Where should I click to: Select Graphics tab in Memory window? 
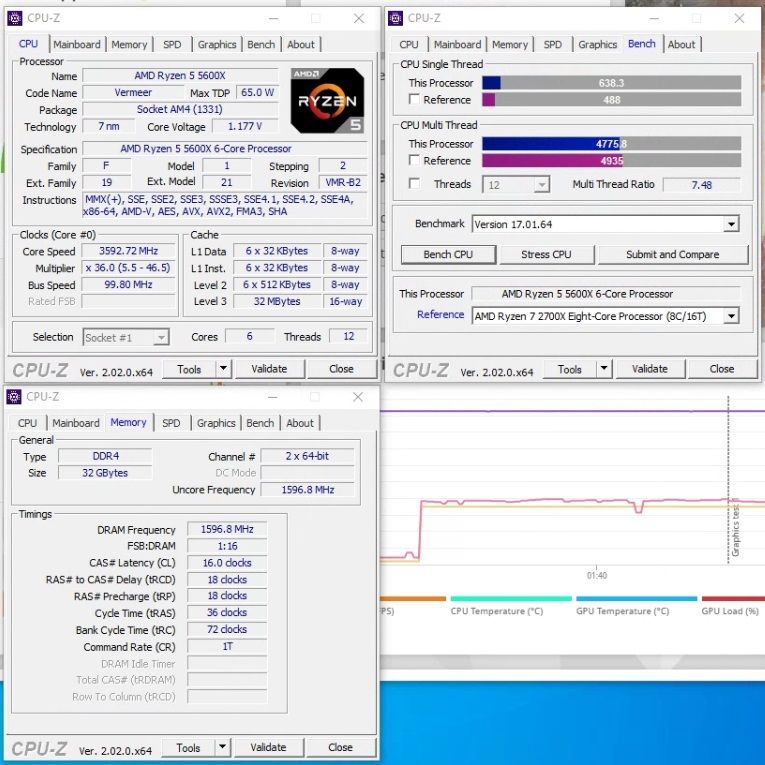pos(216,423)
